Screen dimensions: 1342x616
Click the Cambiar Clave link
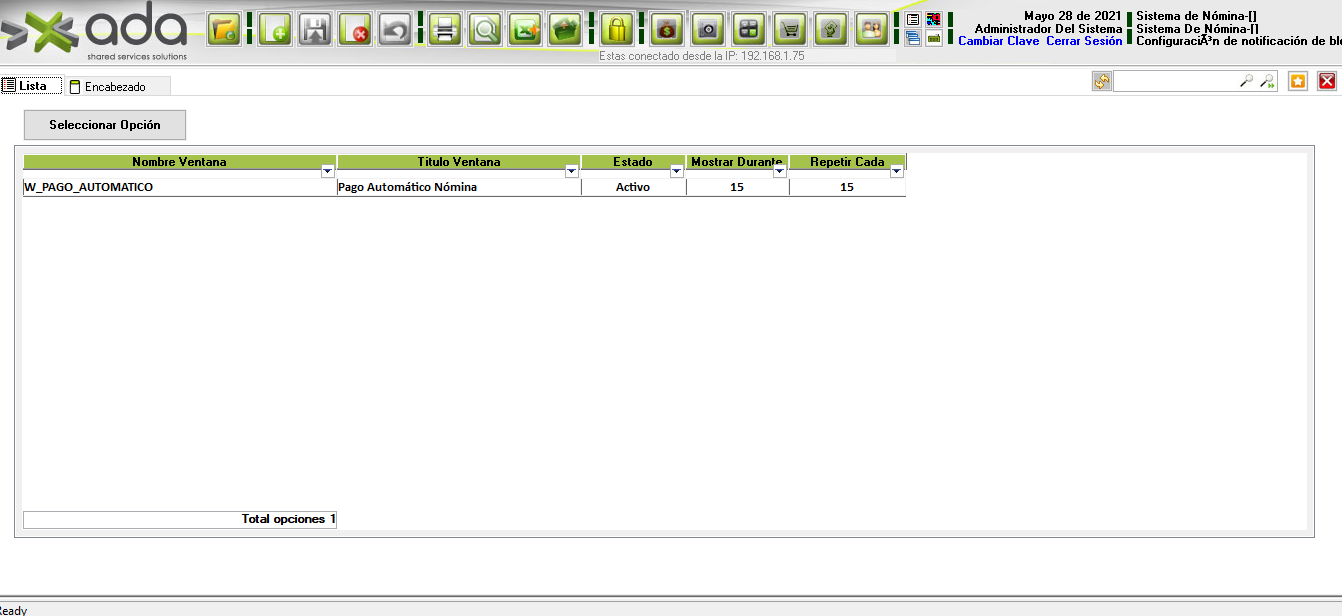click(998, 42)
